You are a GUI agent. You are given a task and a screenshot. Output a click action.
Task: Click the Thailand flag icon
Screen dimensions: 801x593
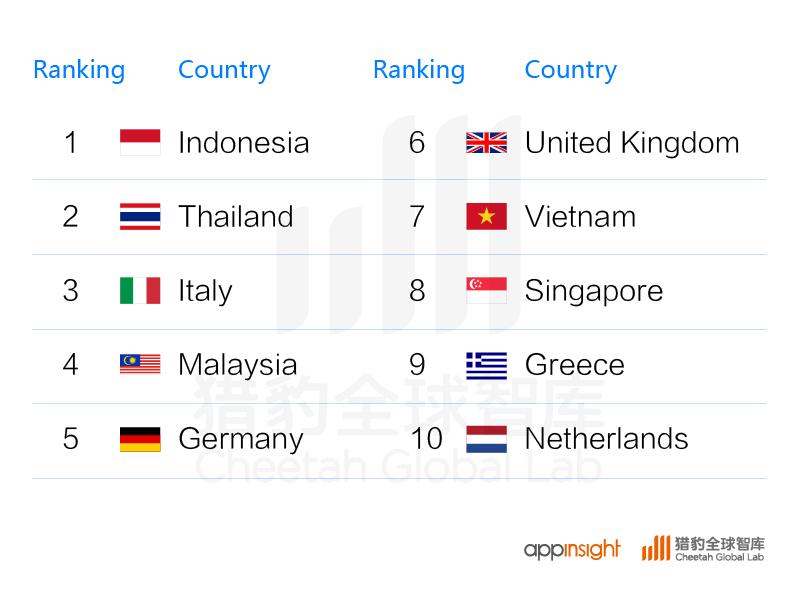[140, 216]
